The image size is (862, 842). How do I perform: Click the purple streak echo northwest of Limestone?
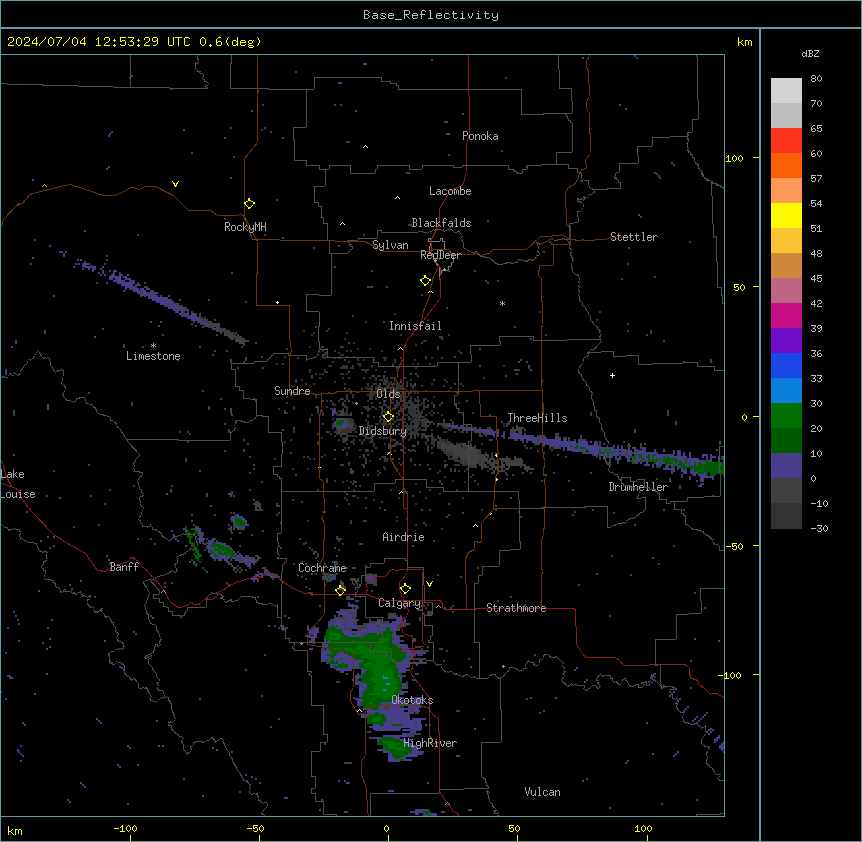[159, 300]
